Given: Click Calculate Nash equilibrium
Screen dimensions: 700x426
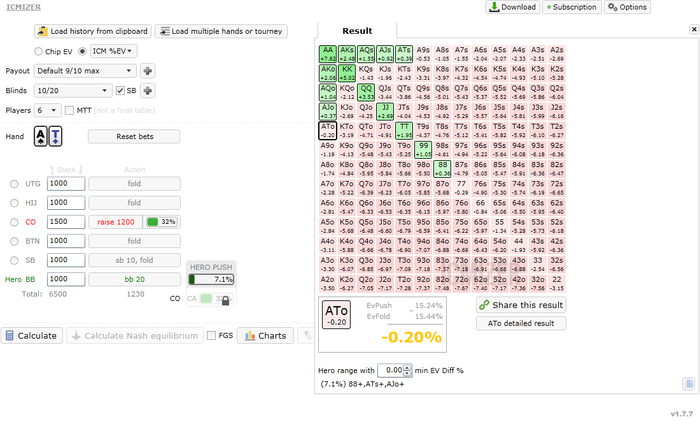Looking at the screenshot, I should tap(135, 336).
